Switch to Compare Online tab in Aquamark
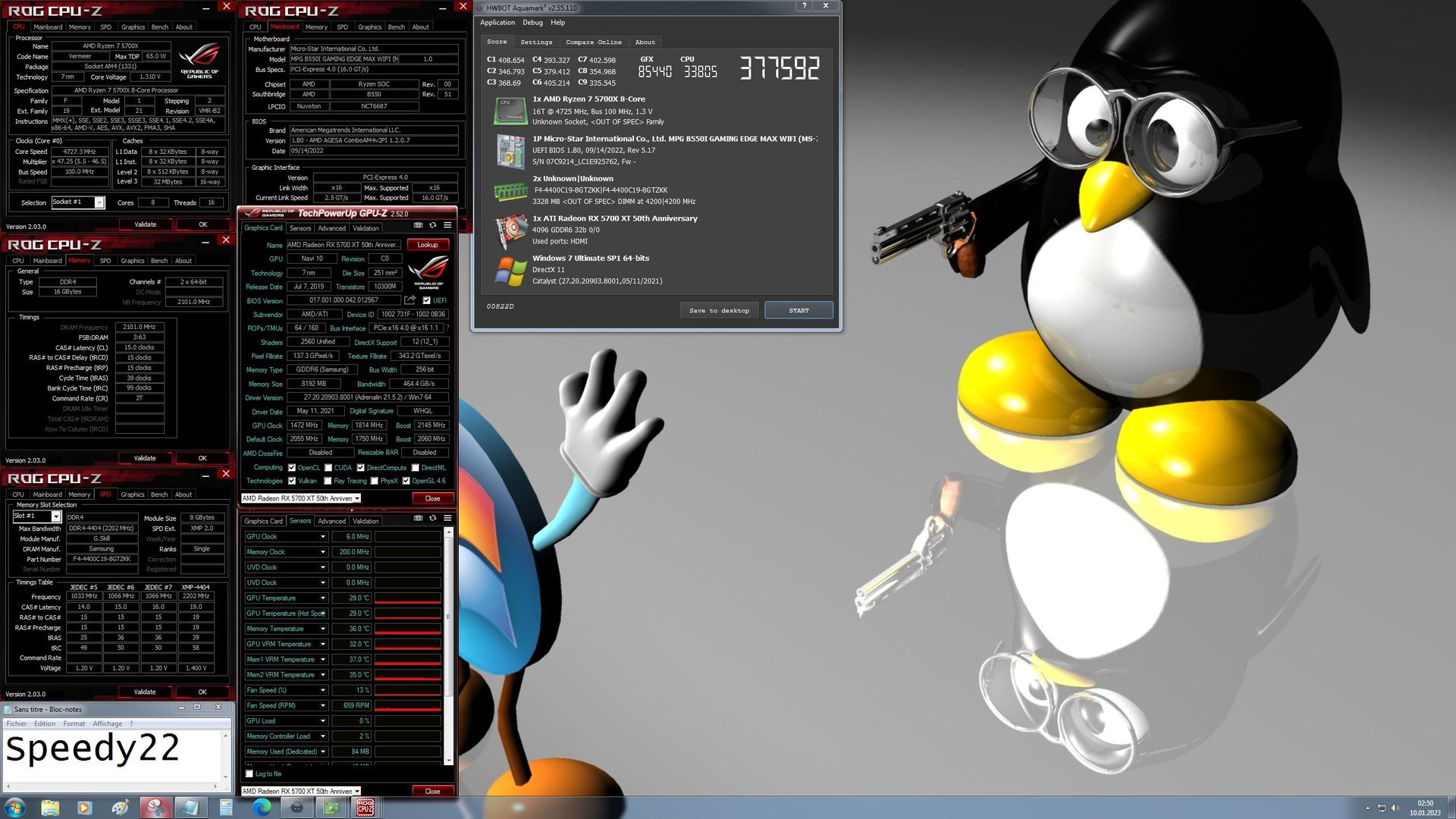1456x819 pixels. point(593,42)
